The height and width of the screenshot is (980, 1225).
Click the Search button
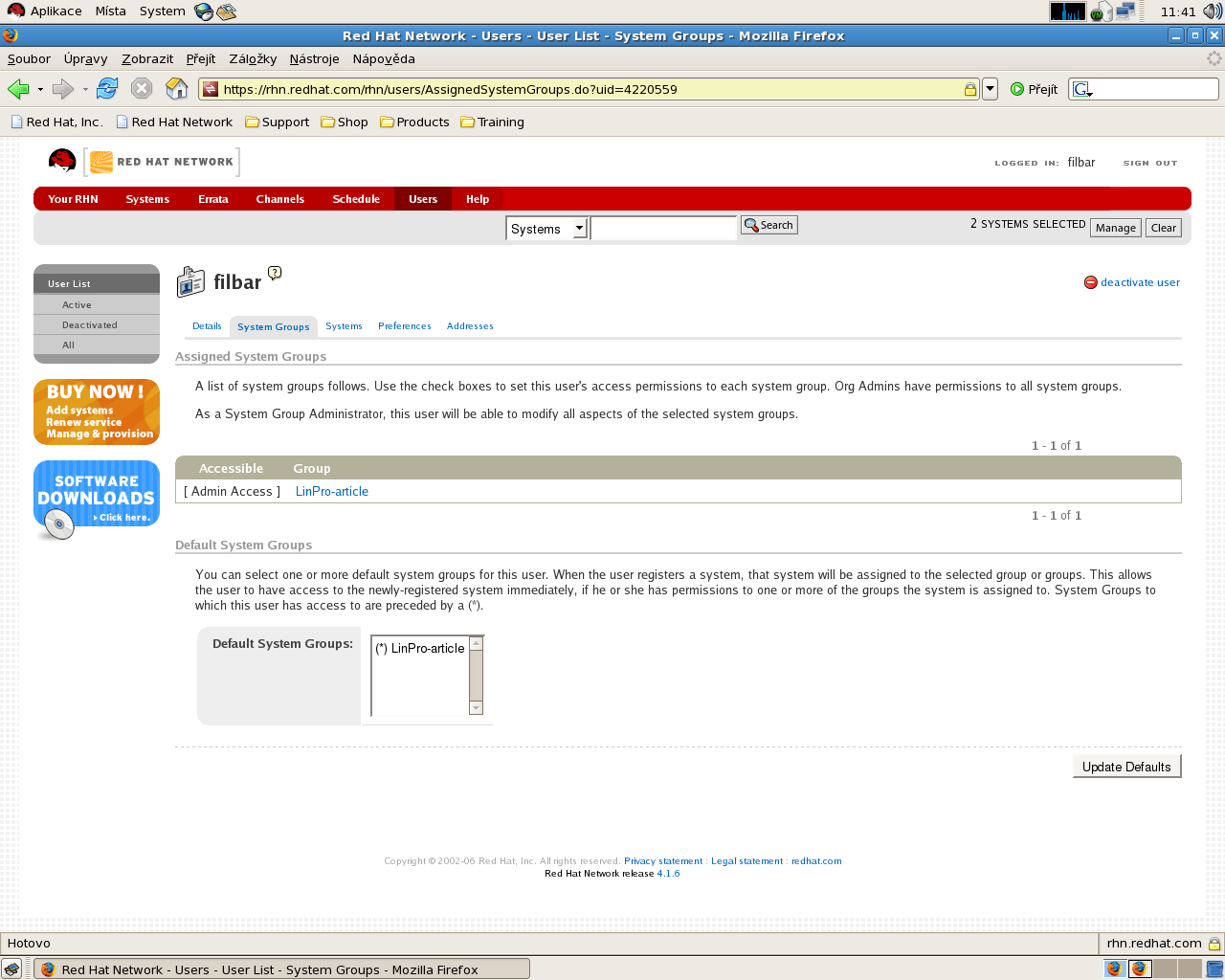[x=768, y=225]
